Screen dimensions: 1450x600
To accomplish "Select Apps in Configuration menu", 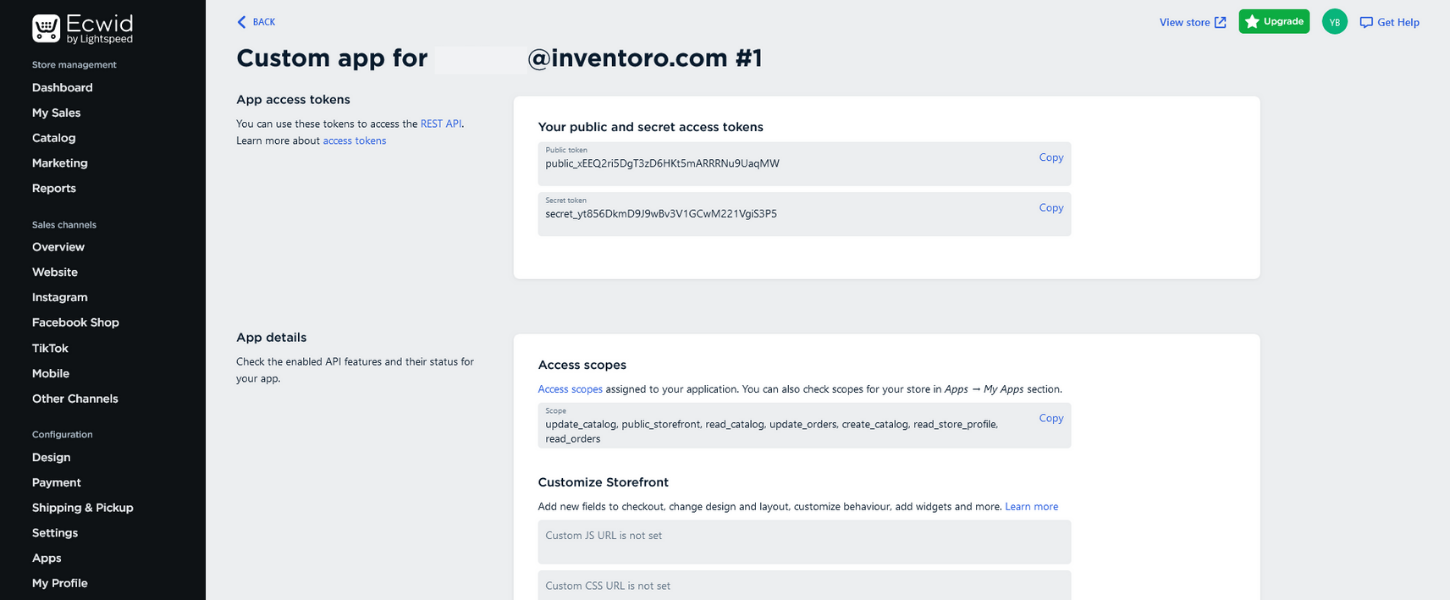I will (47, 558).
